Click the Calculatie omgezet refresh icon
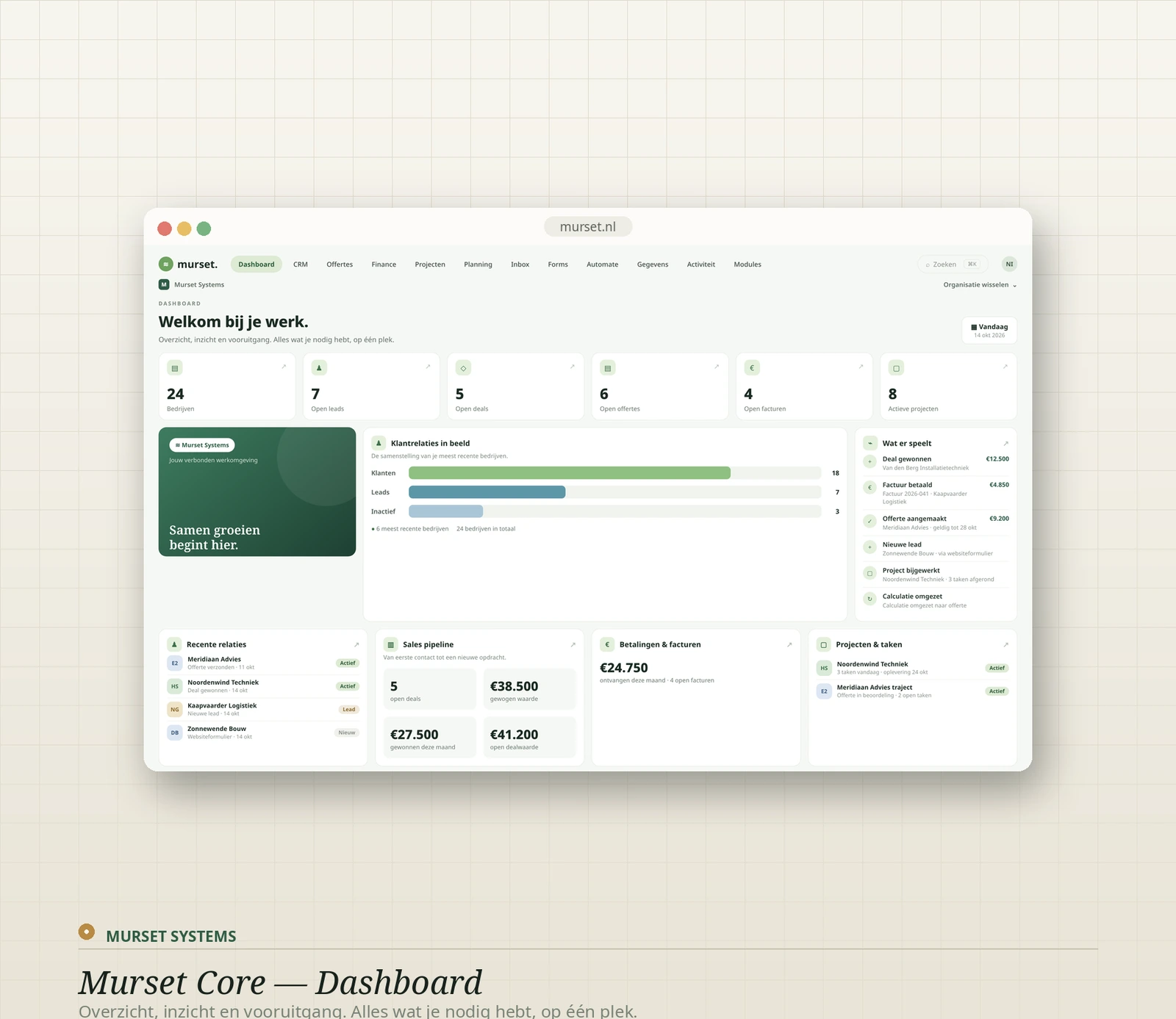 pyautogui.click(x=870, y=599)
